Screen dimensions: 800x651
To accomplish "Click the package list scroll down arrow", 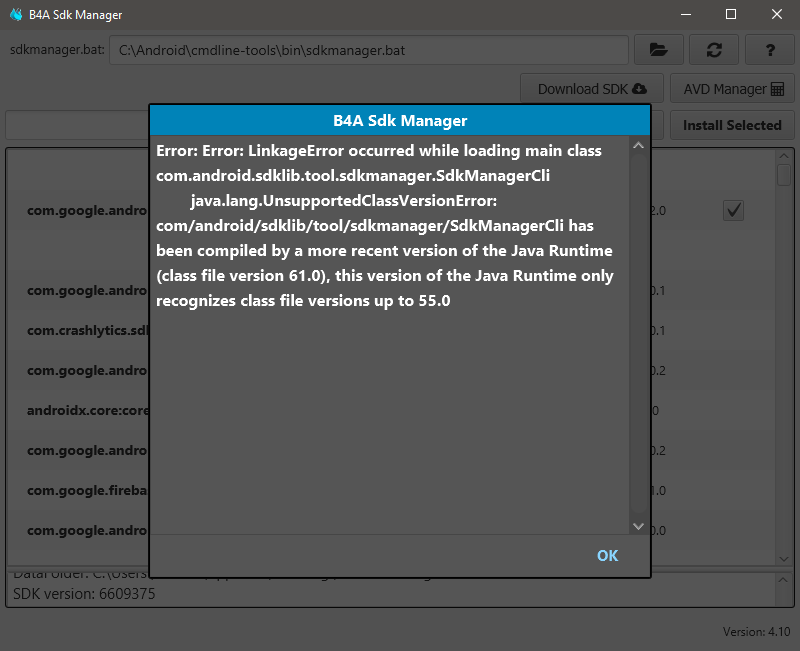I will click(x=784, y=559).
